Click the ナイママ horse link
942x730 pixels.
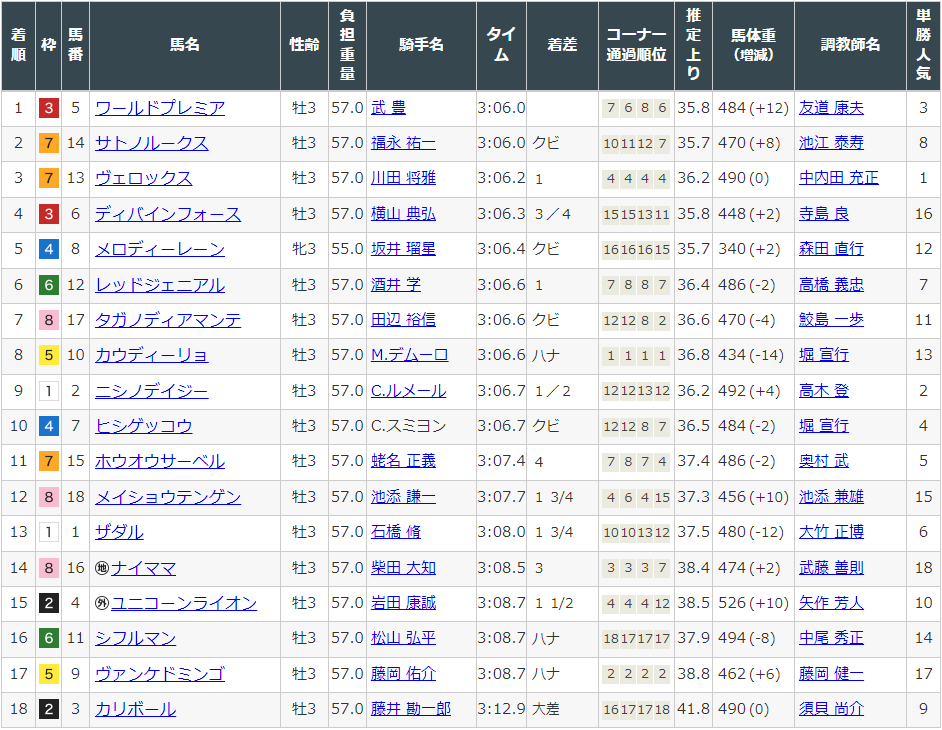(144, 568)
